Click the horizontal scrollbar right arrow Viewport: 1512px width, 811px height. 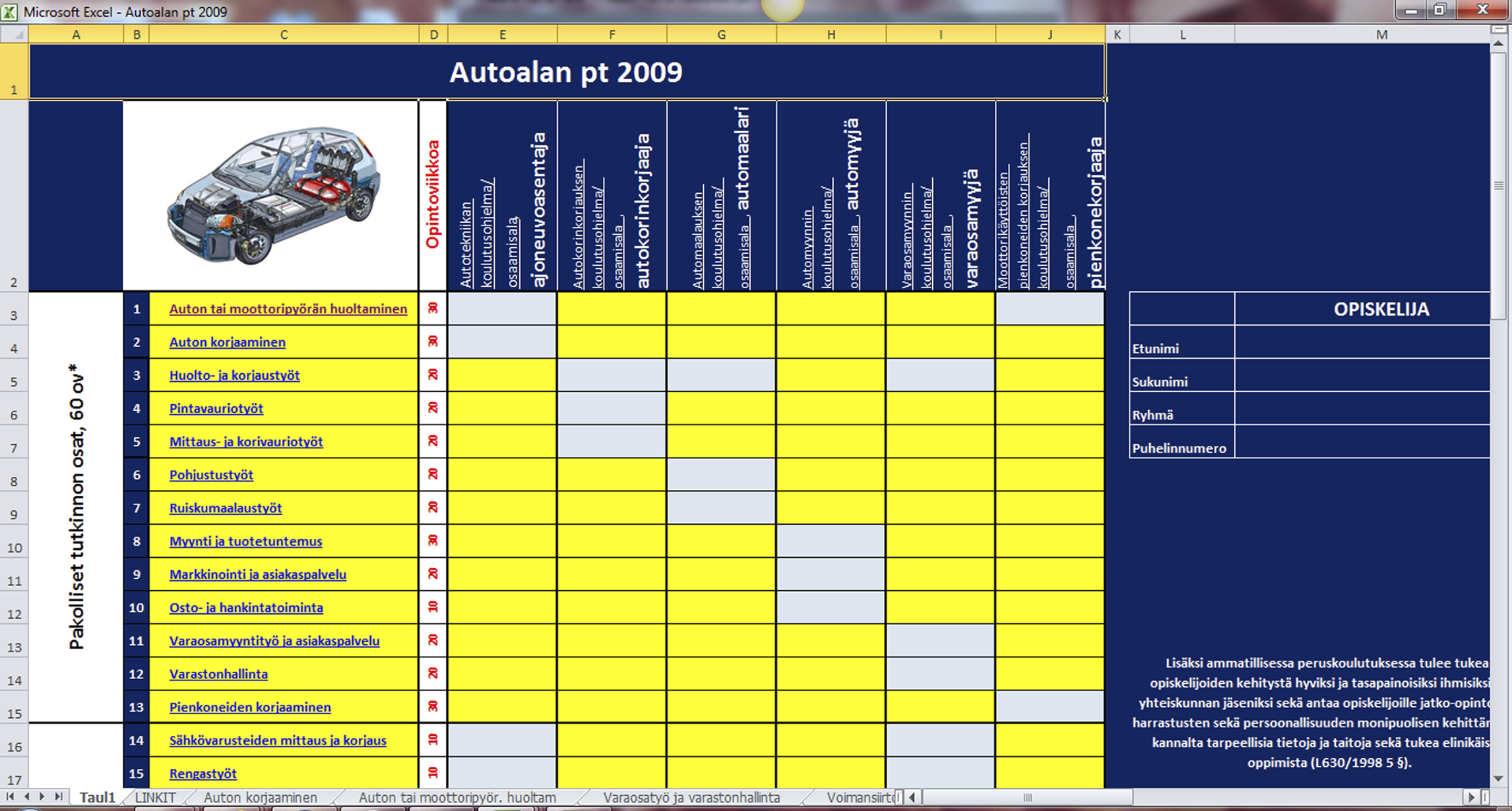tap(1470, 796)
